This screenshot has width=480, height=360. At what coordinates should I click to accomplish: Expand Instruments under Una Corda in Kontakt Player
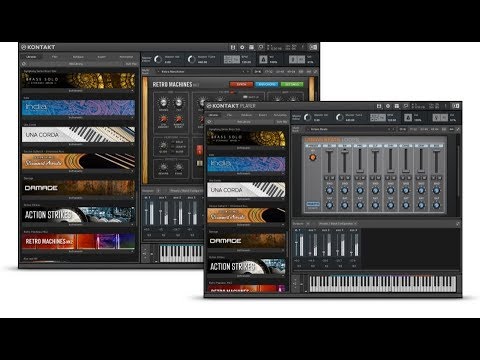[x=246, y=199]
